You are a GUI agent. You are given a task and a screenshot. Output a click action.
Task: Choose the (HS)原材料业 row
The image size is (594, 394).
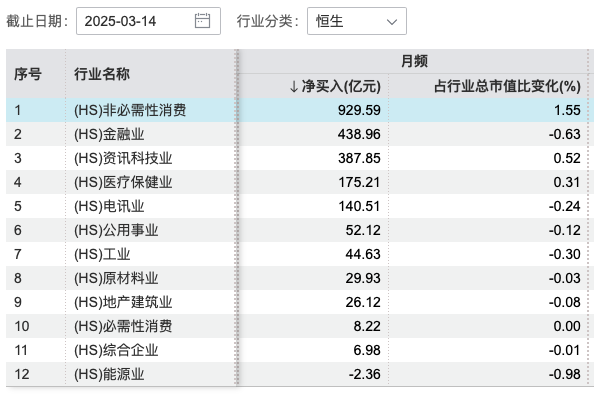(x=297, y=278)
